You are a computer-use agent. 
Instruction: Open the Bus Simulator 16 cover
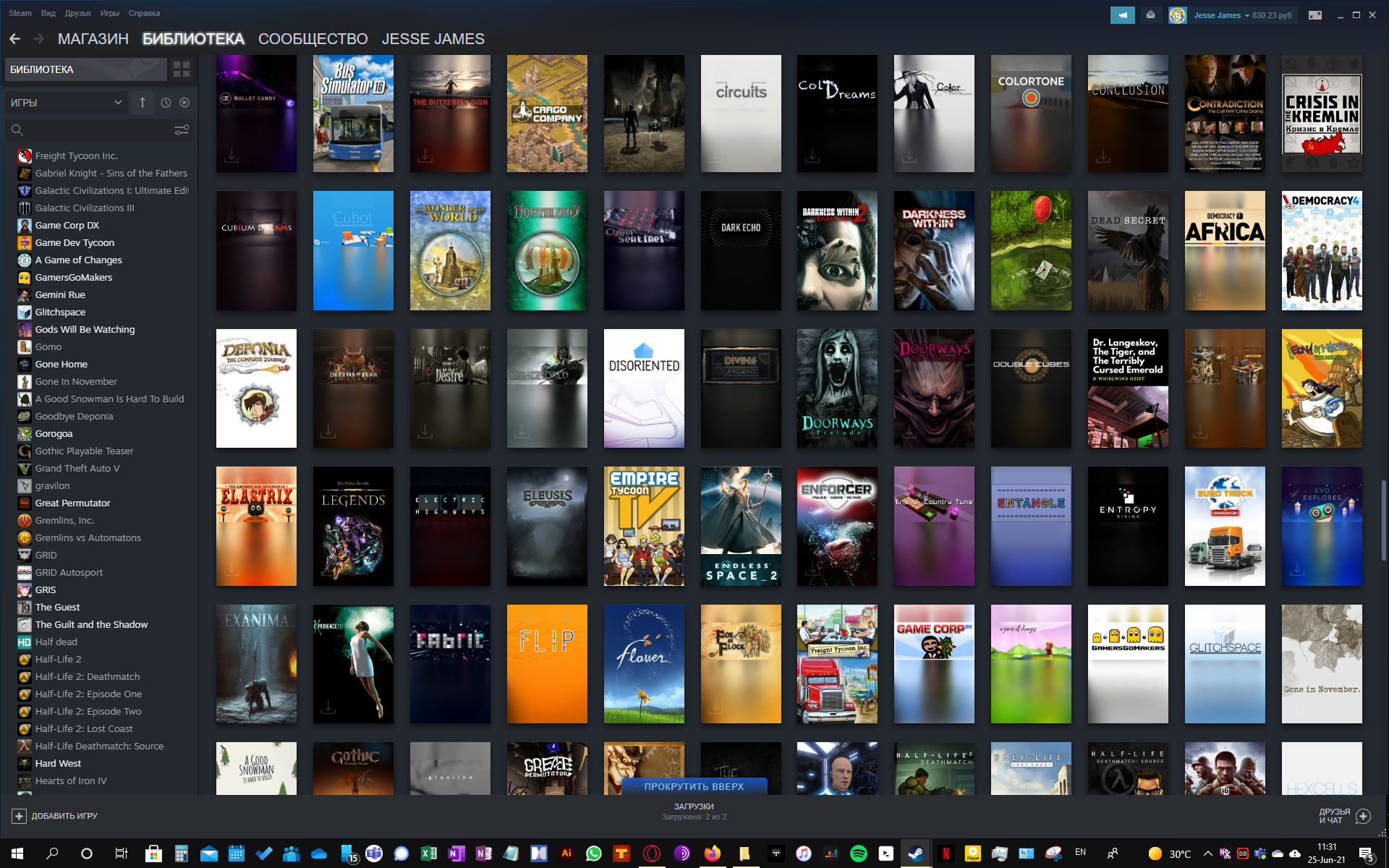point(353,114)
